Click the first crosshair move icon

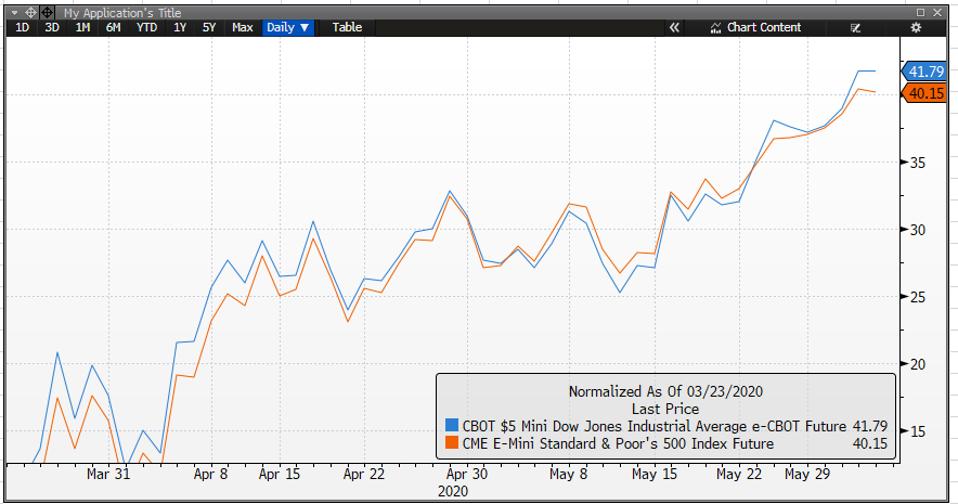pos(29,12)
